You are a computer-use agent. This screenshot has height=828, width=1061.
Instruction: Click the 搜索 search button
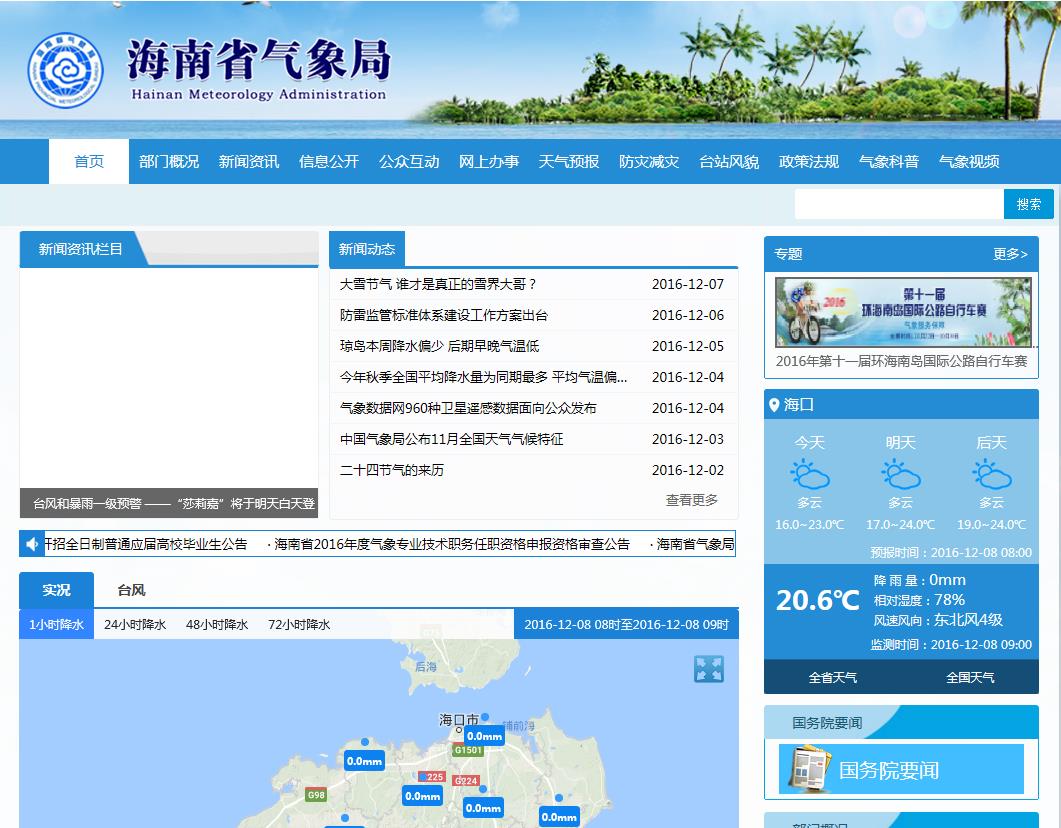[x=1029, y=204]
